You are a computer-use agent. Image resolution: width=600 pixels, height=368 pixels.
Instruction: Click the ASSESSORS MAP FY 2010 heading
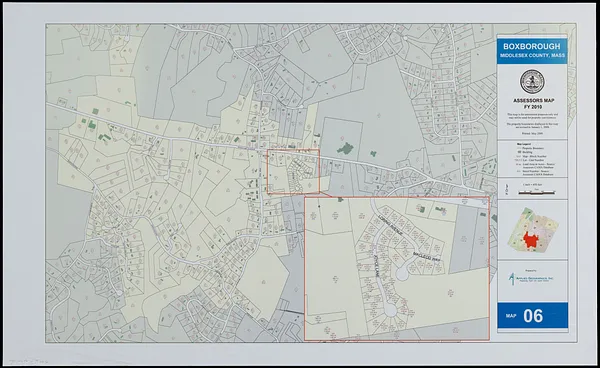pos(533,103)
